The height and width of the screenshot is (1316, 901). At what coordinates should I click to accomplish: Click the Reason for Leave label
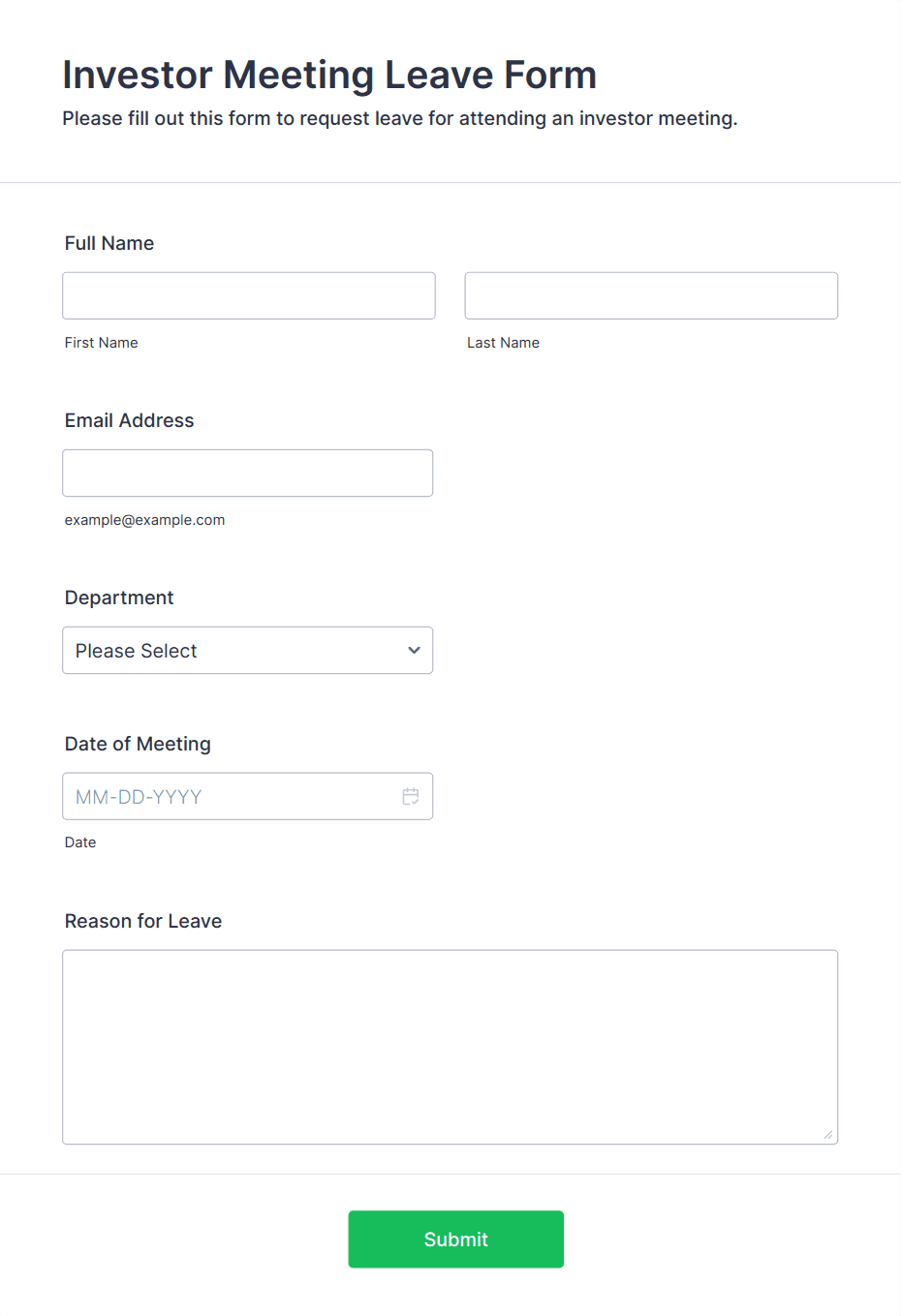pos(143,921)
